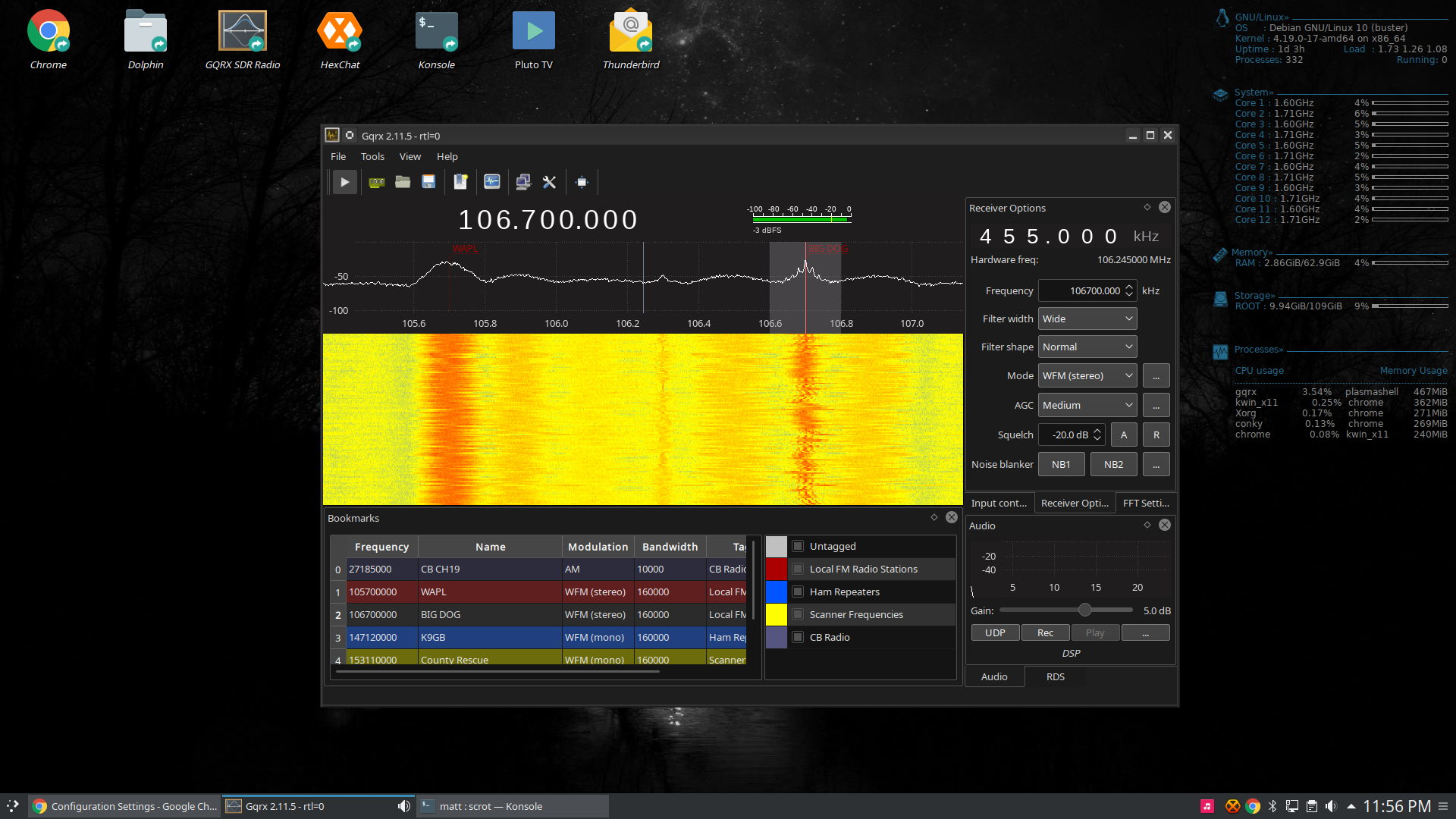The image size is (1456, 819).
Task: Click the remote control computers icon
Action: point(523,182)
